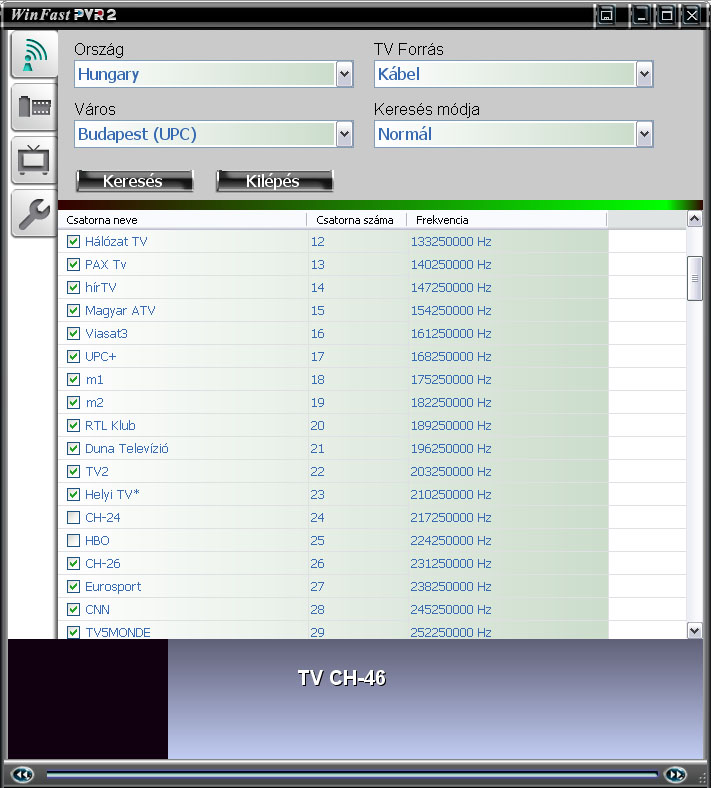
Task: Expand the Város city dropdown arrow
Action: (x=344, y=134)
